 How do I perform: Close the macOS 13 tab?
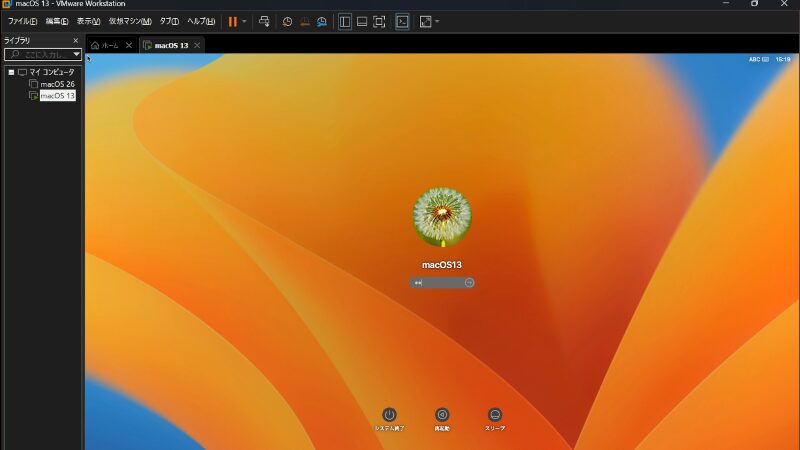click(197, 45)
